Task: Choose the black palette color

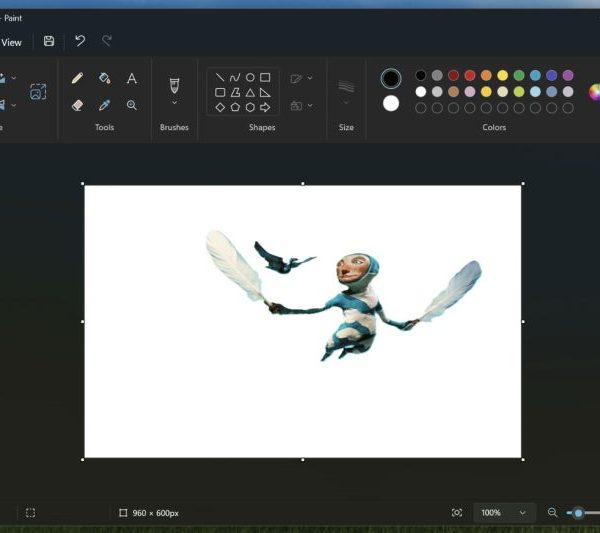Action: pyautogui.click(x=421, y=75)
